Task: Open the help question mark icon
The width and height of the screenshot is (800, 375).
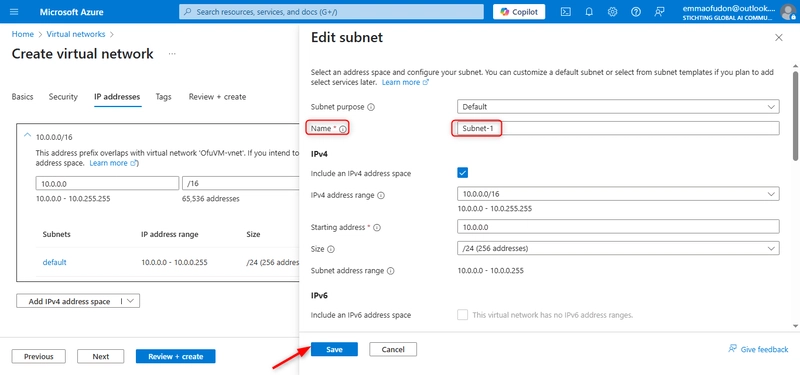Action: tap(636, 12)
